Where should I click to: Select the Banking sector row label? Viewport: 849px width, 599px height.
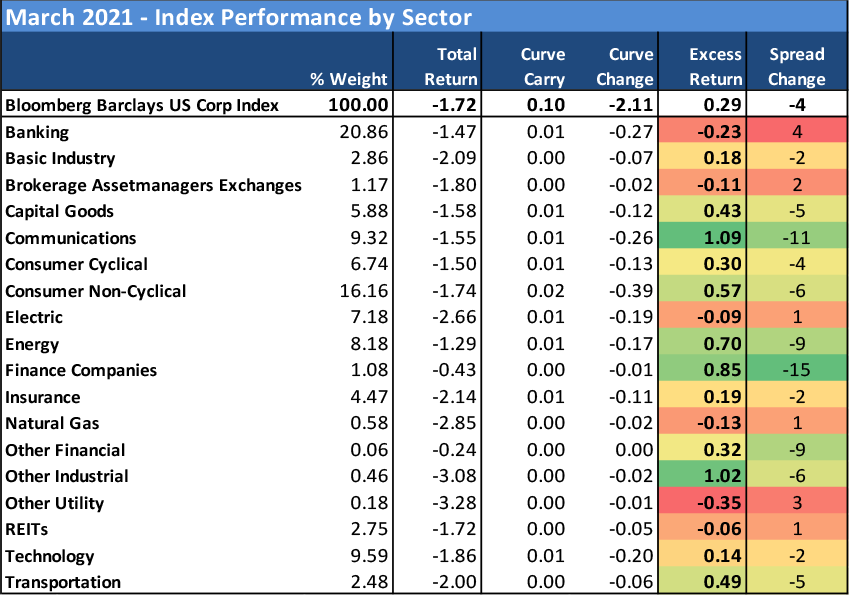tap(39, 131)
